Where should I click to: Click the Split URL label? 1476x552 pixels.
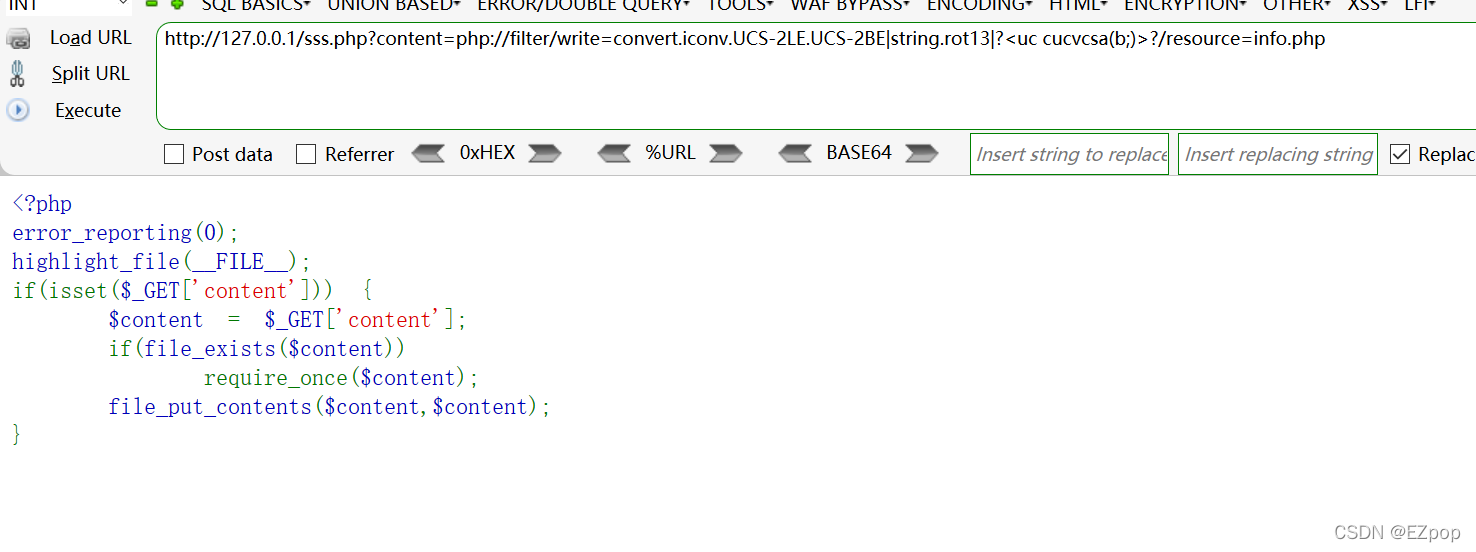coord(90,74)
